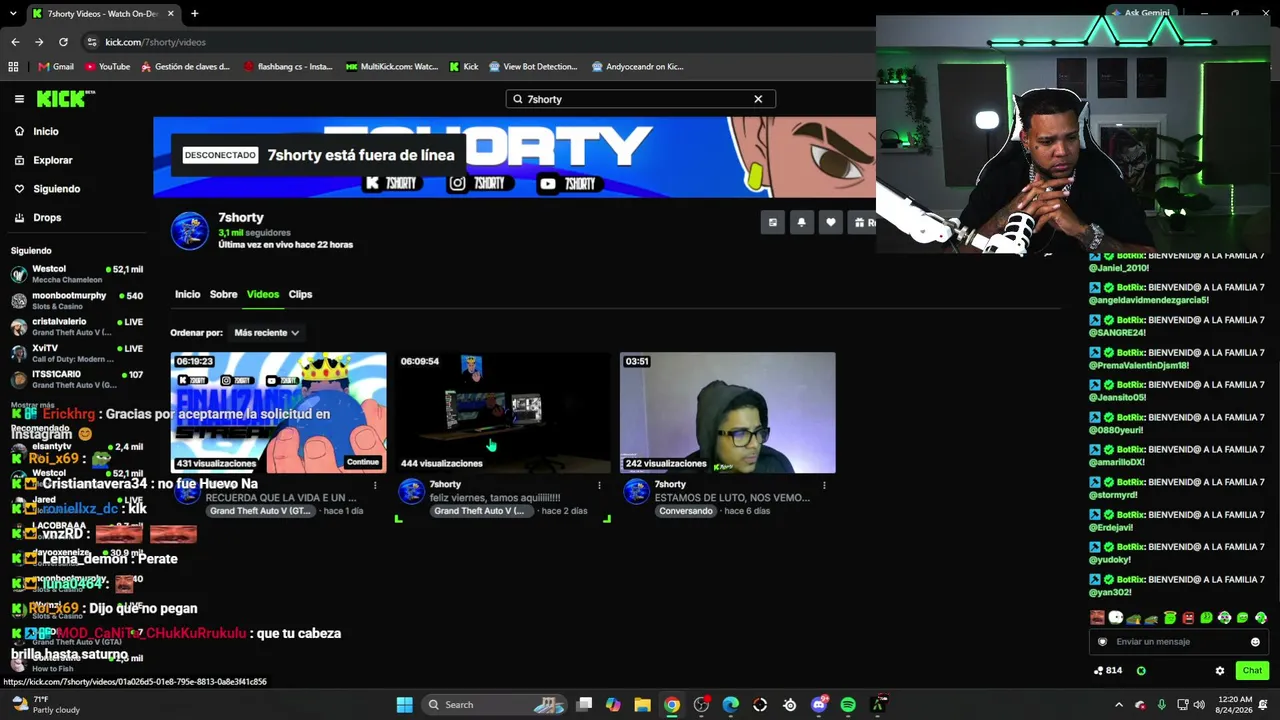The width and height of the screenshot is (1280, 720).
Task: Click the heart follow button on channel
Action: click(x=830, y=223)
